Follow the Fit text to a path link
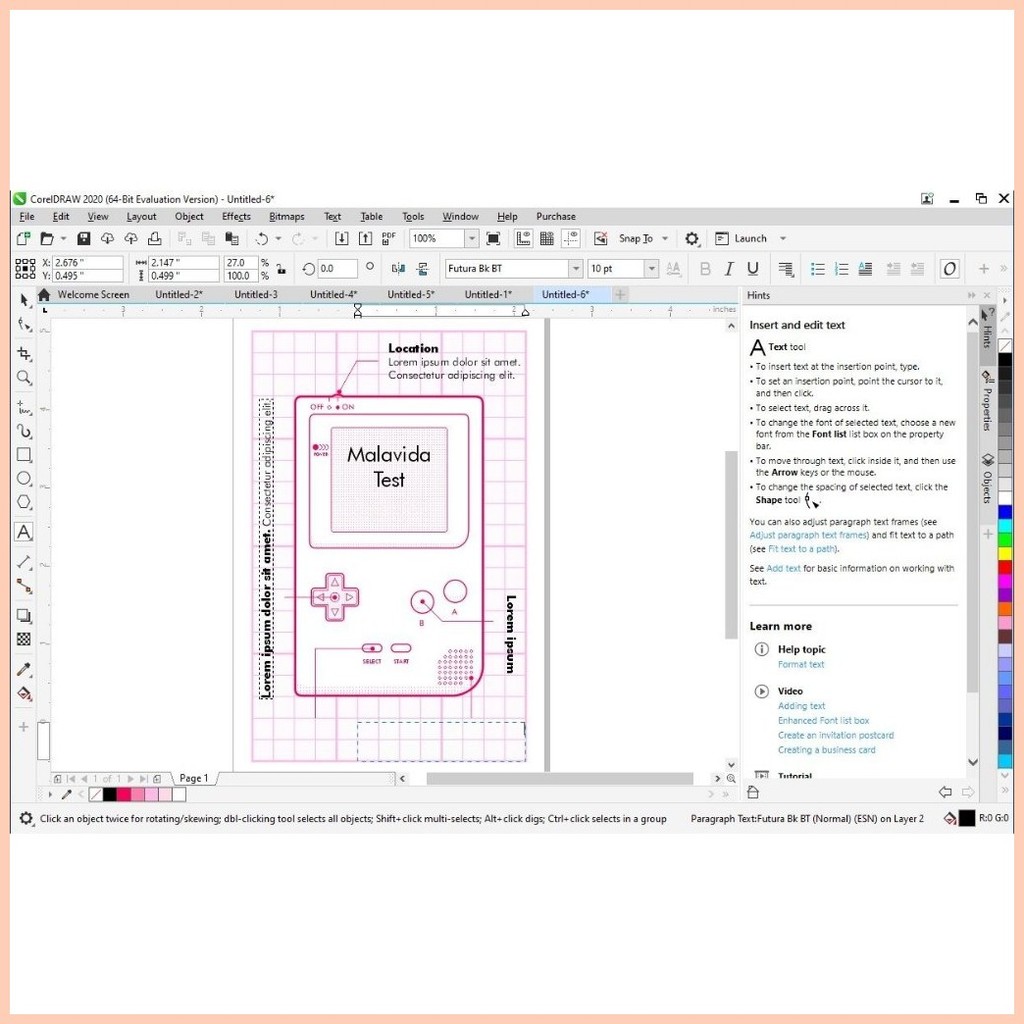 click(x=800, y=548)
